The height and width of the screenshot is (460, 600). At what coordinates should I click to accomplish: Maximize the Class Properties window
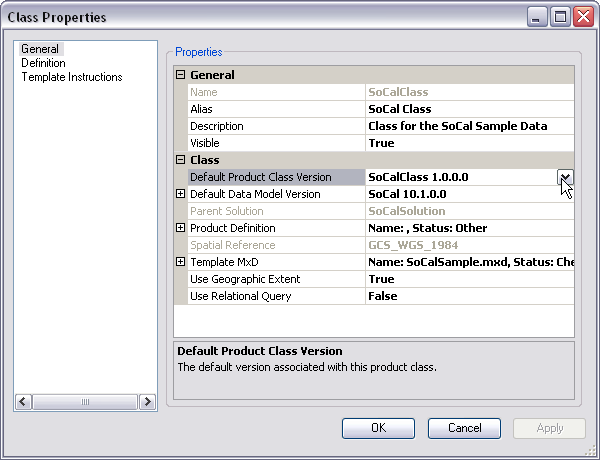point(560,16)
